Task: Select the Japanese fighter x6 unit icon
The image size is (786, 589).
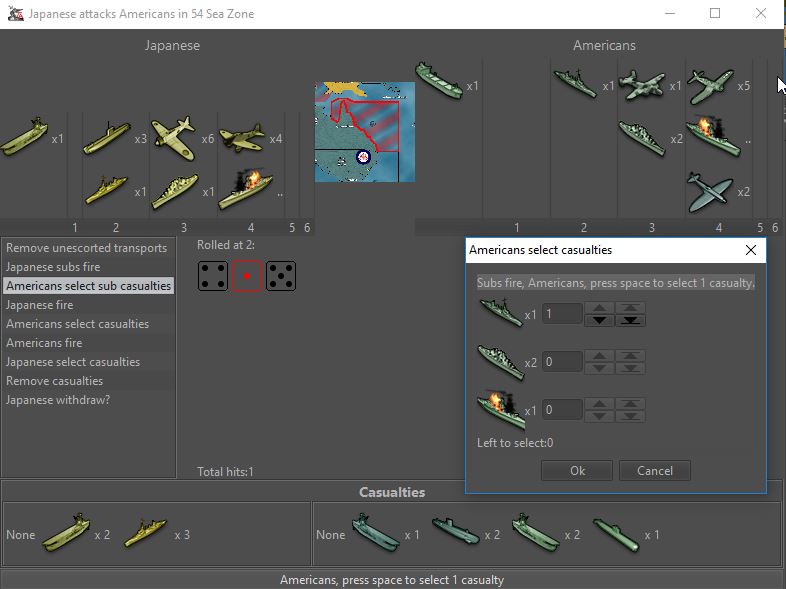Action: (175, 136)
